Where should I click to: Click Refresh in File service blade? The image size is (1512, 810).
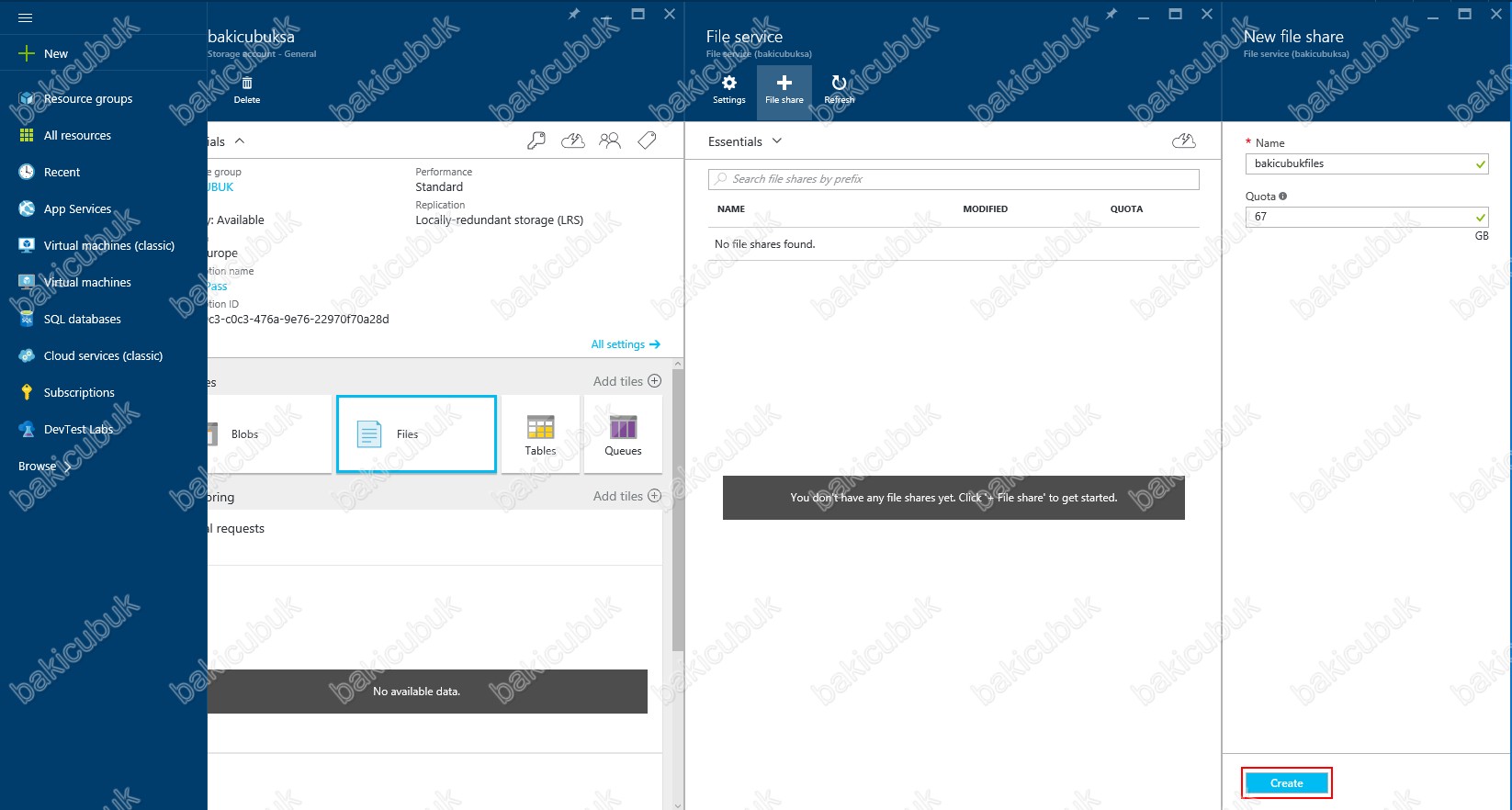pos(839,90)
